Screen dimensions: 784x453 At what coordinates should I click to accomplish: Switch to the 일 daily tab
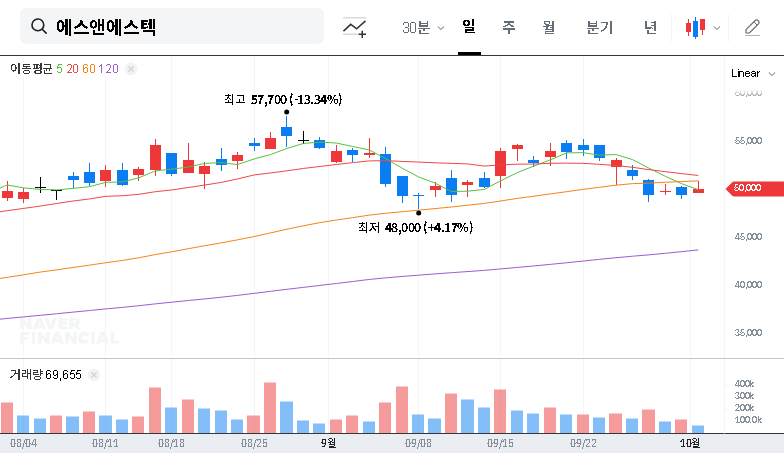pyautogui.click(x=468, y=27)
